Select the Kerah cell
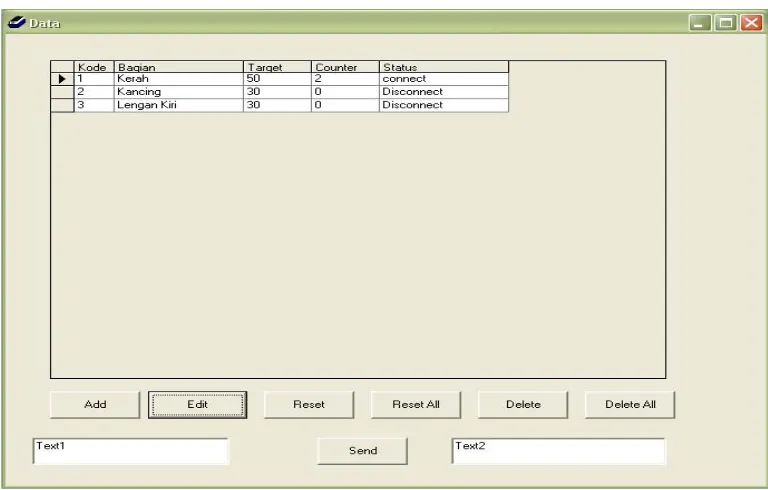 179,79
